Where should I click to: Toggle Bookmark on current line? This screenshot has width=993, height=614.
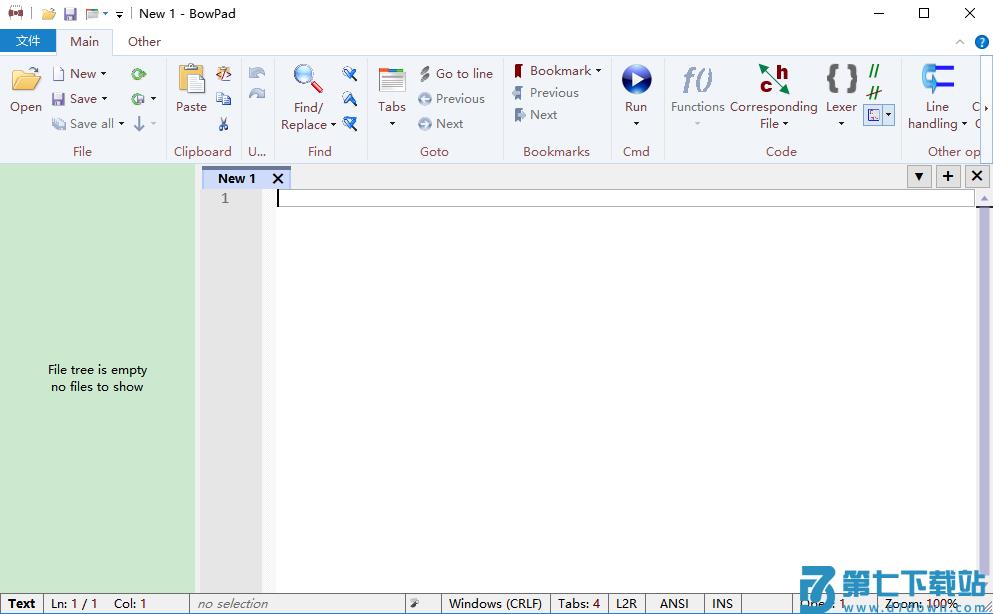pyautogui.click(x=552, y=70)
